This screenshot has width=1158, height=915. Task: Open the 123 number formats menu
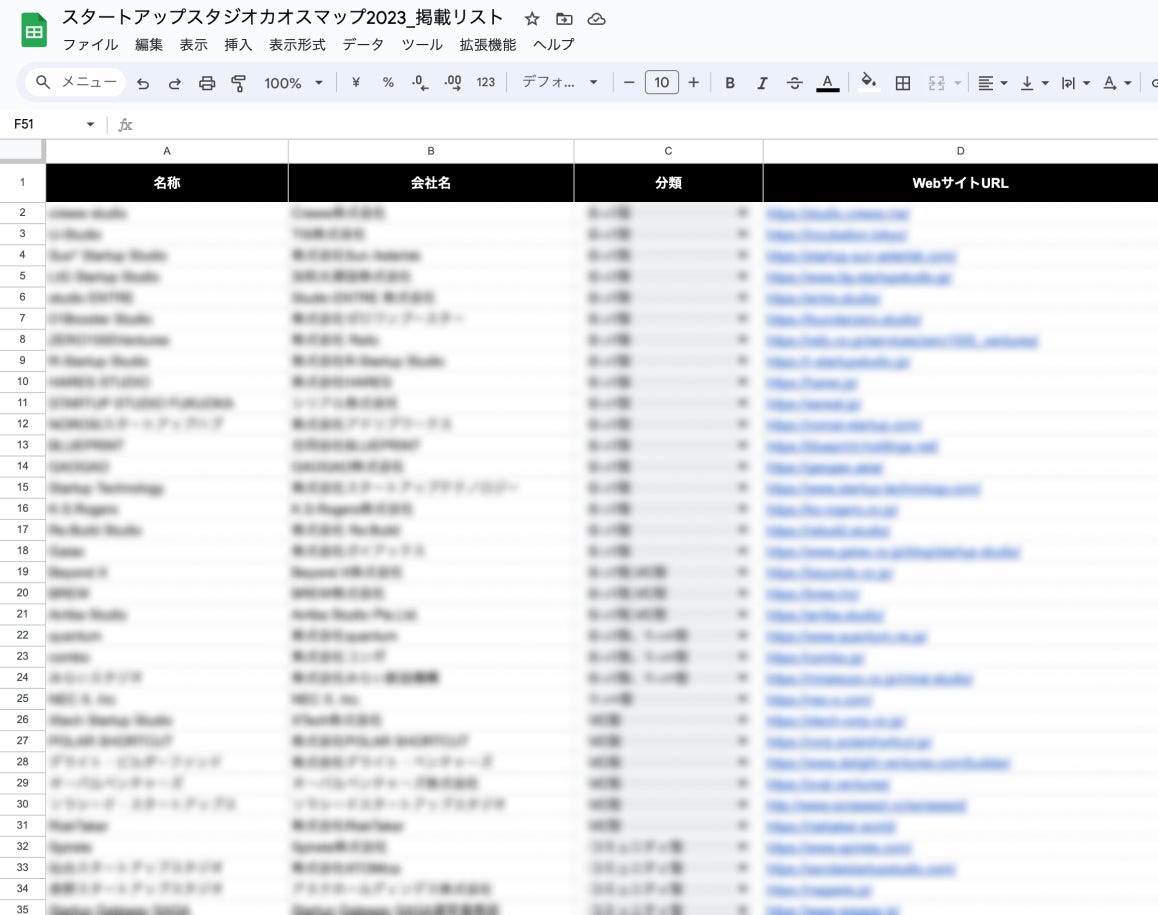[486, 83]
